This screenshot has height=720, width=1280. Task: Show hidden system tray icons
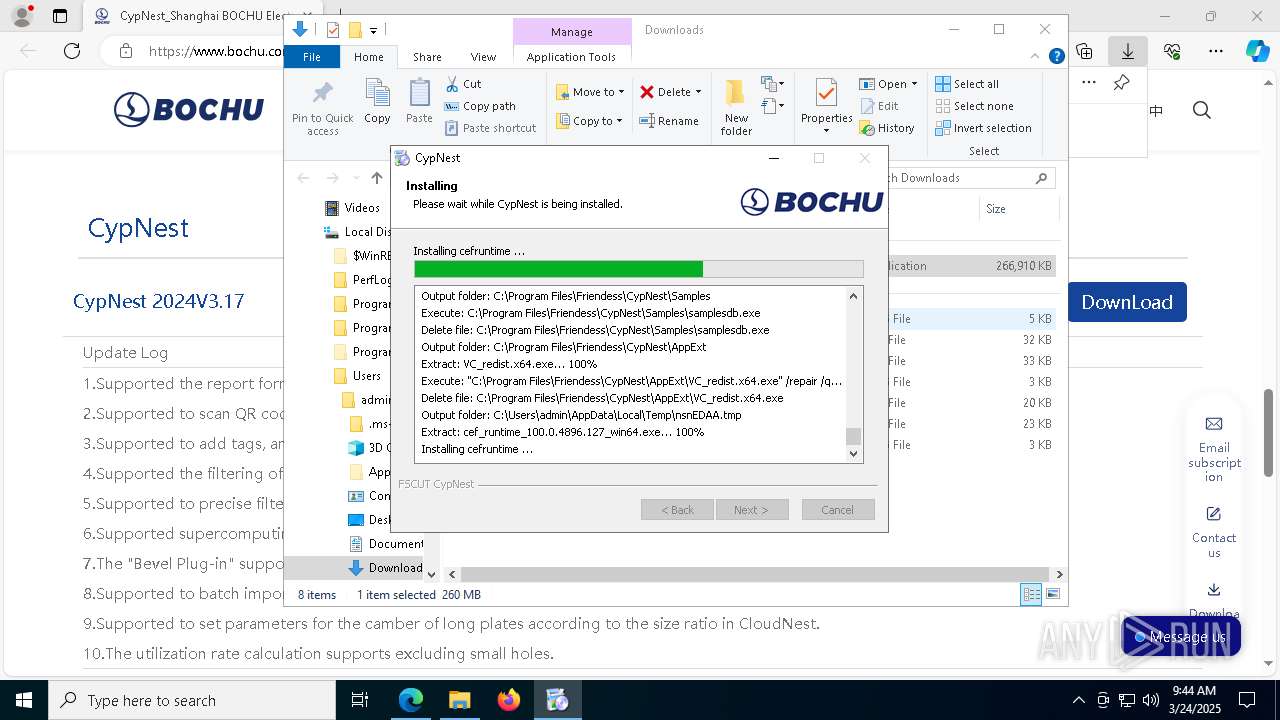pos(1078,700)
